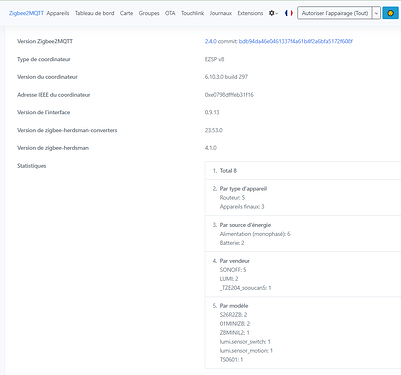Open the Extensions page
Screen dimensions: 401x375
click(x=250, y=13)
